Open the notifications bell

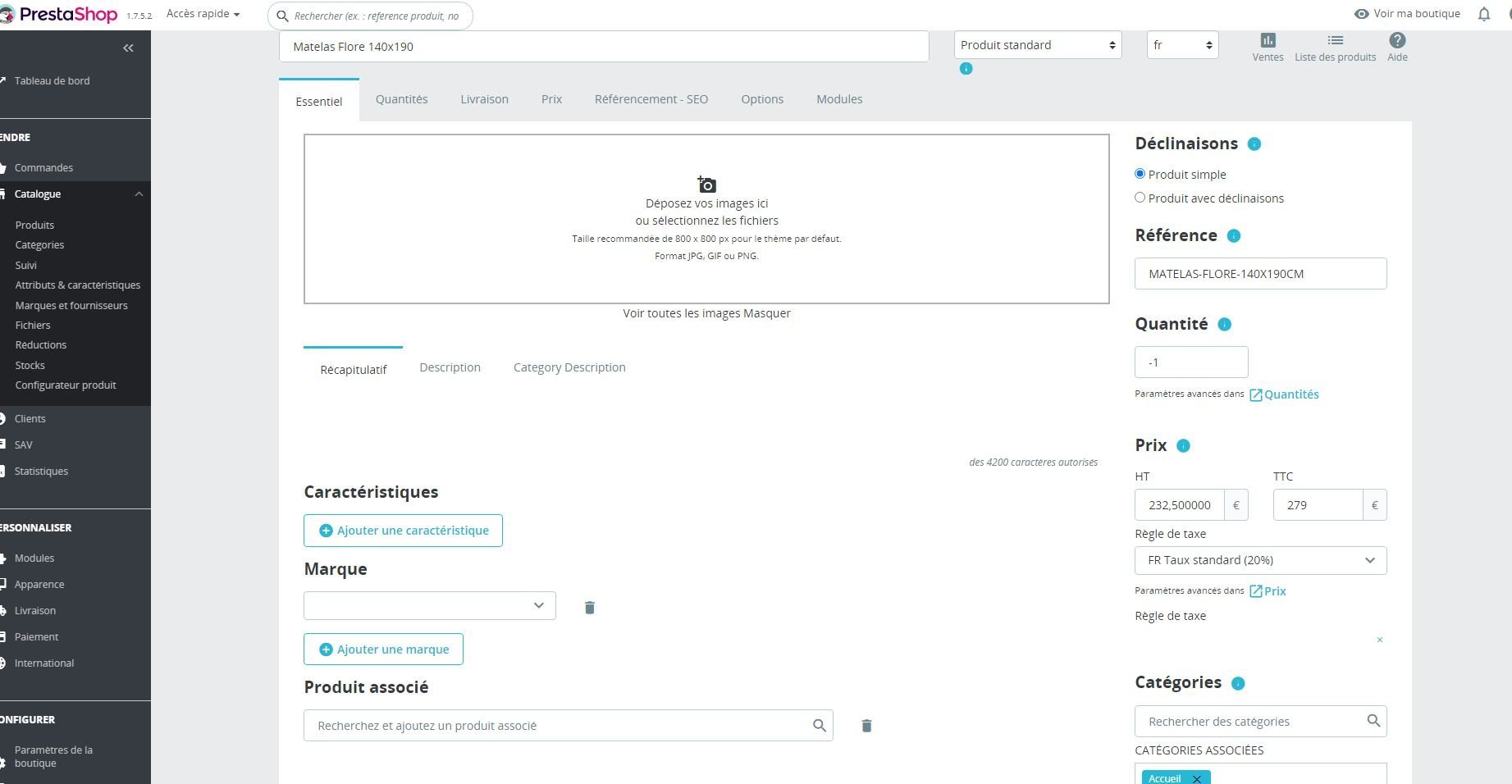point(1483,14)
